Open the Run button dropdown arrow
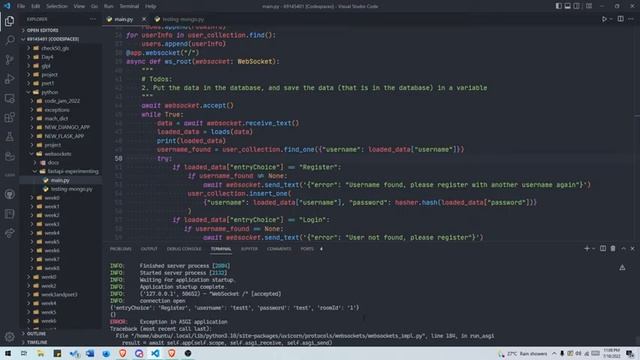 (611, 19)
